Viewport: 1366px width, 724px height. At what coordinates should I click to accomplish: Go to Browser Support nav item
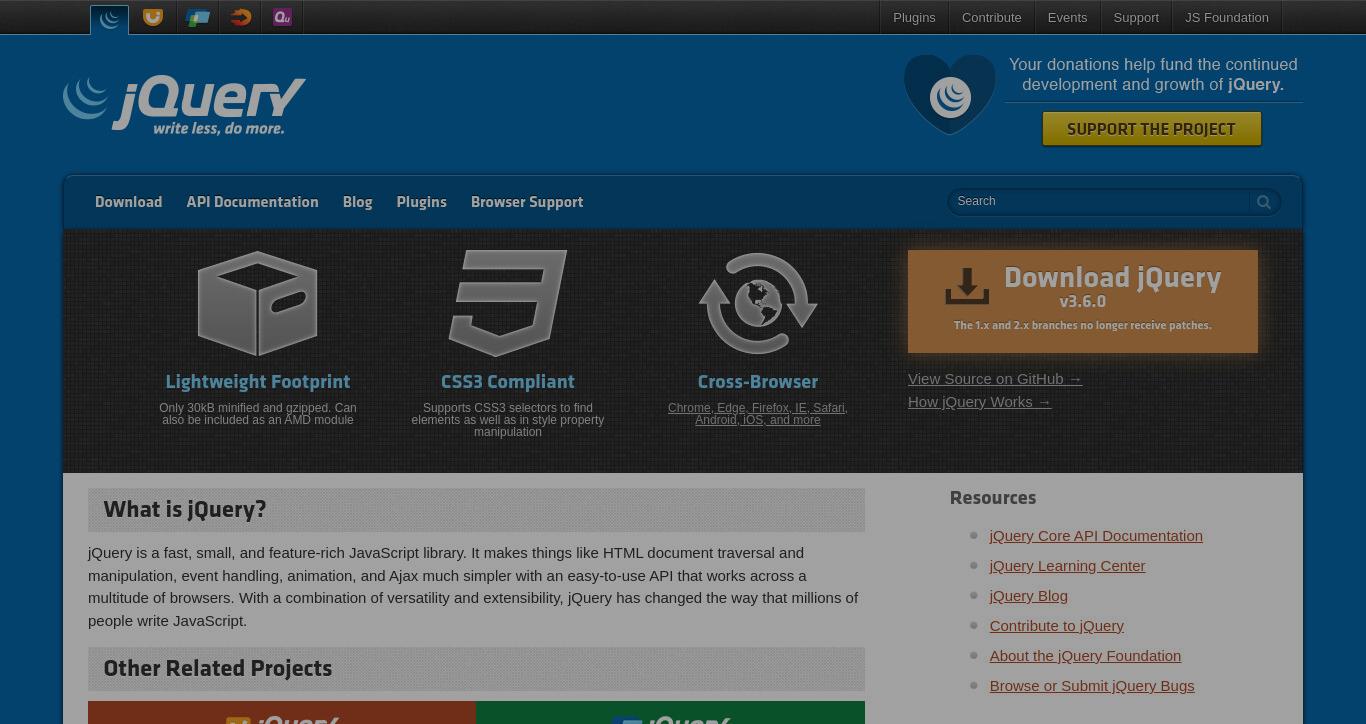click(x=527, y=202)
